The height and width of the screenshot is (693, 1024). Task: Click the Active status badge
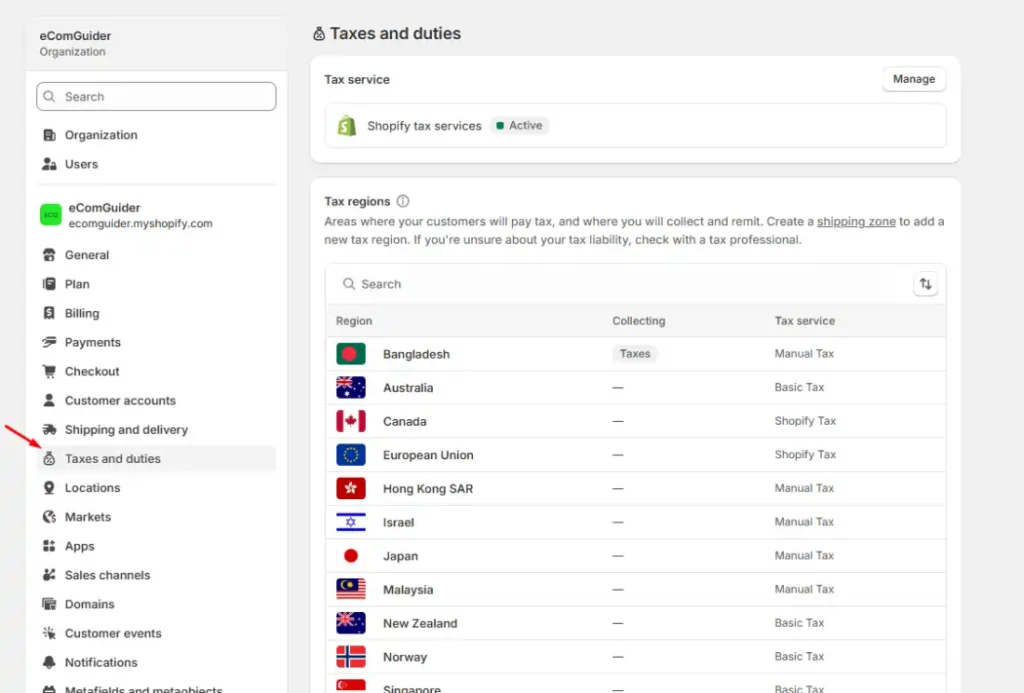(x=520, y=125)
